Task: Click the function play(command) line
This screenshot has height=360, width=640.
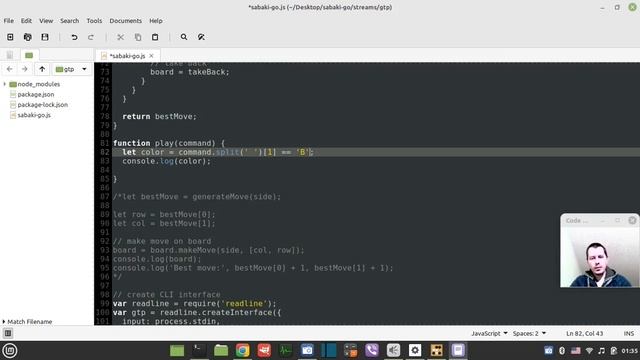Action: (x=169, y=143)
